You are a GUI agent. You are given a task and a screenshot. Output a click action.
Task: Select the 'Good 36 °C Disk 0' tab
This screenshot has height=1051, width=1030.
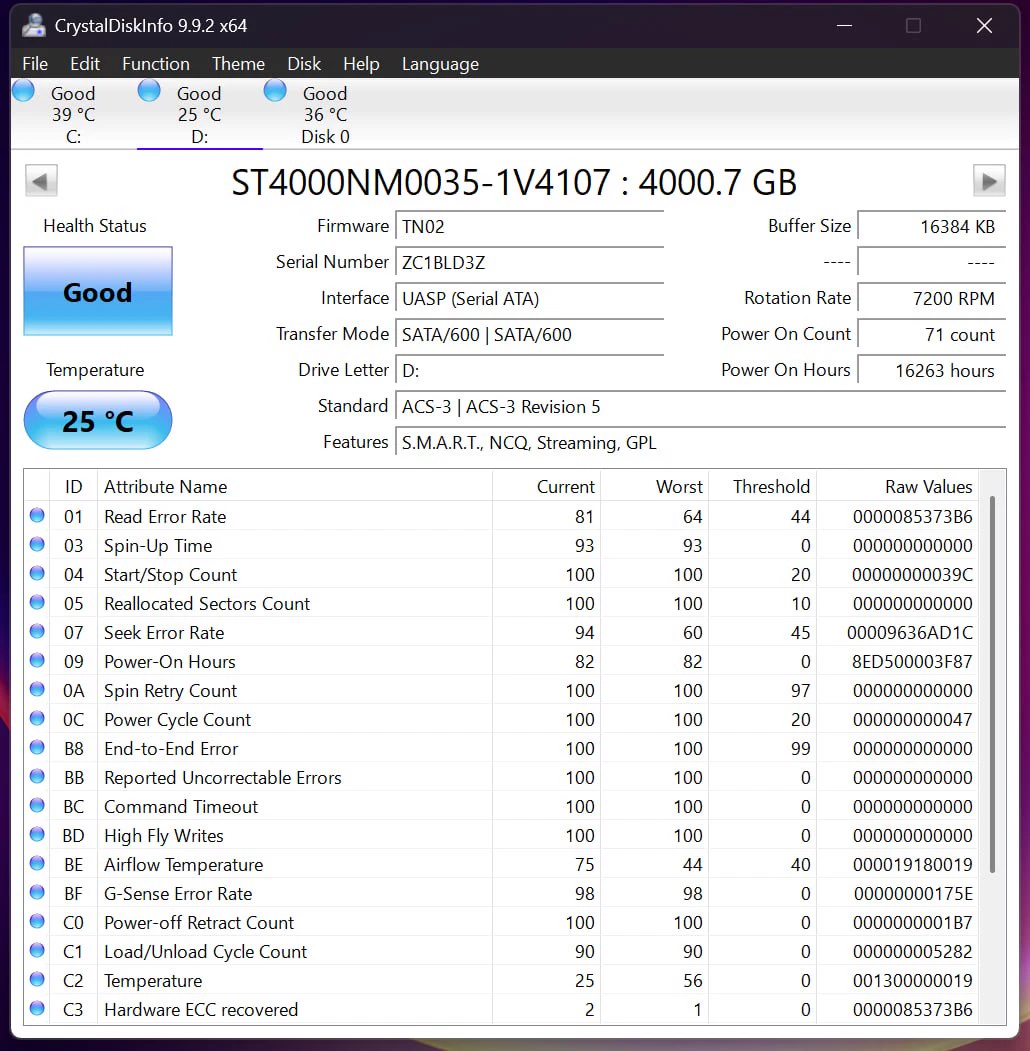coord(326,114)
